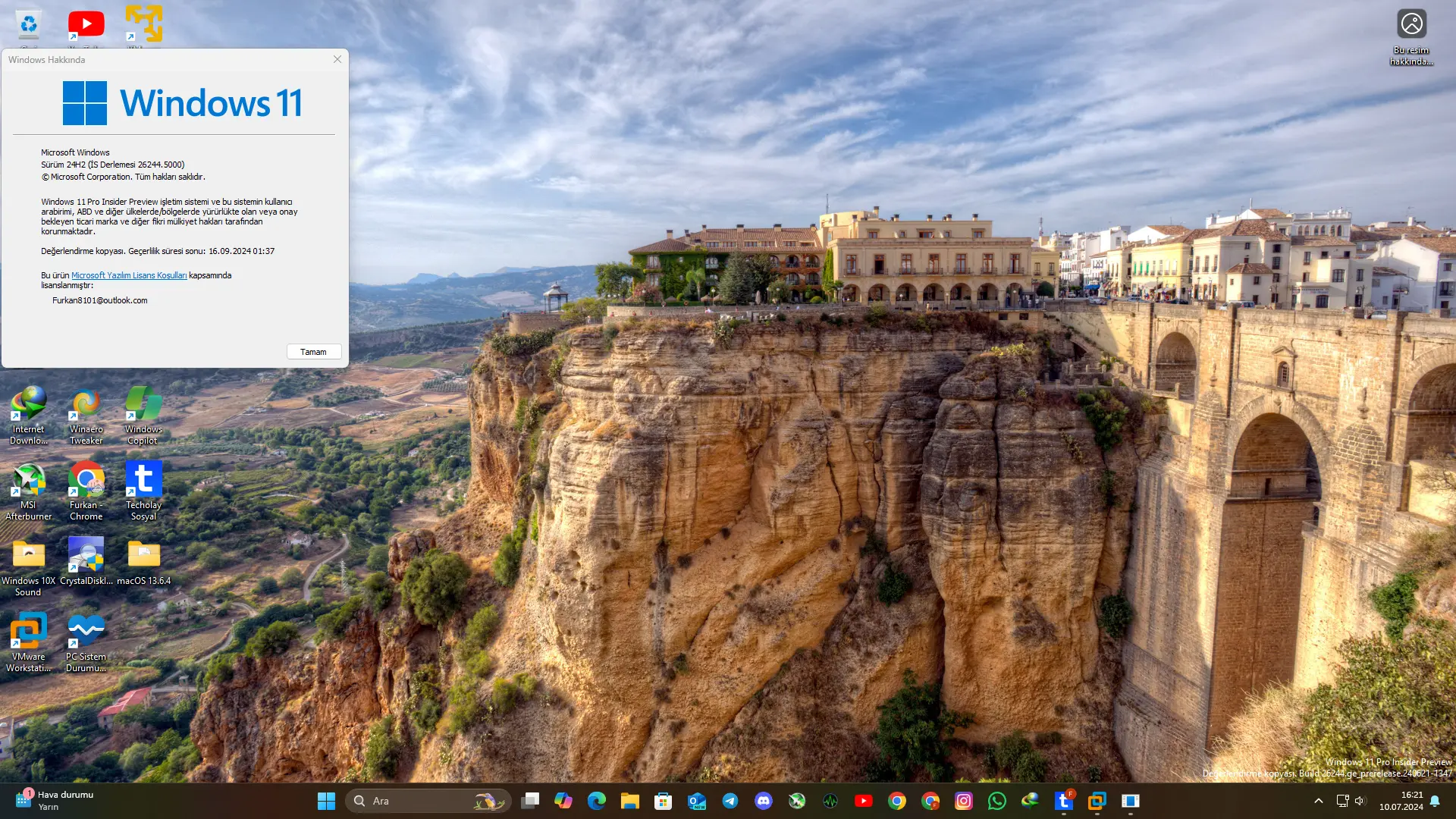Open the green waveform monitor app in taskbar
The width and height of the screenshot is (1456, 819).
[830, 801]
